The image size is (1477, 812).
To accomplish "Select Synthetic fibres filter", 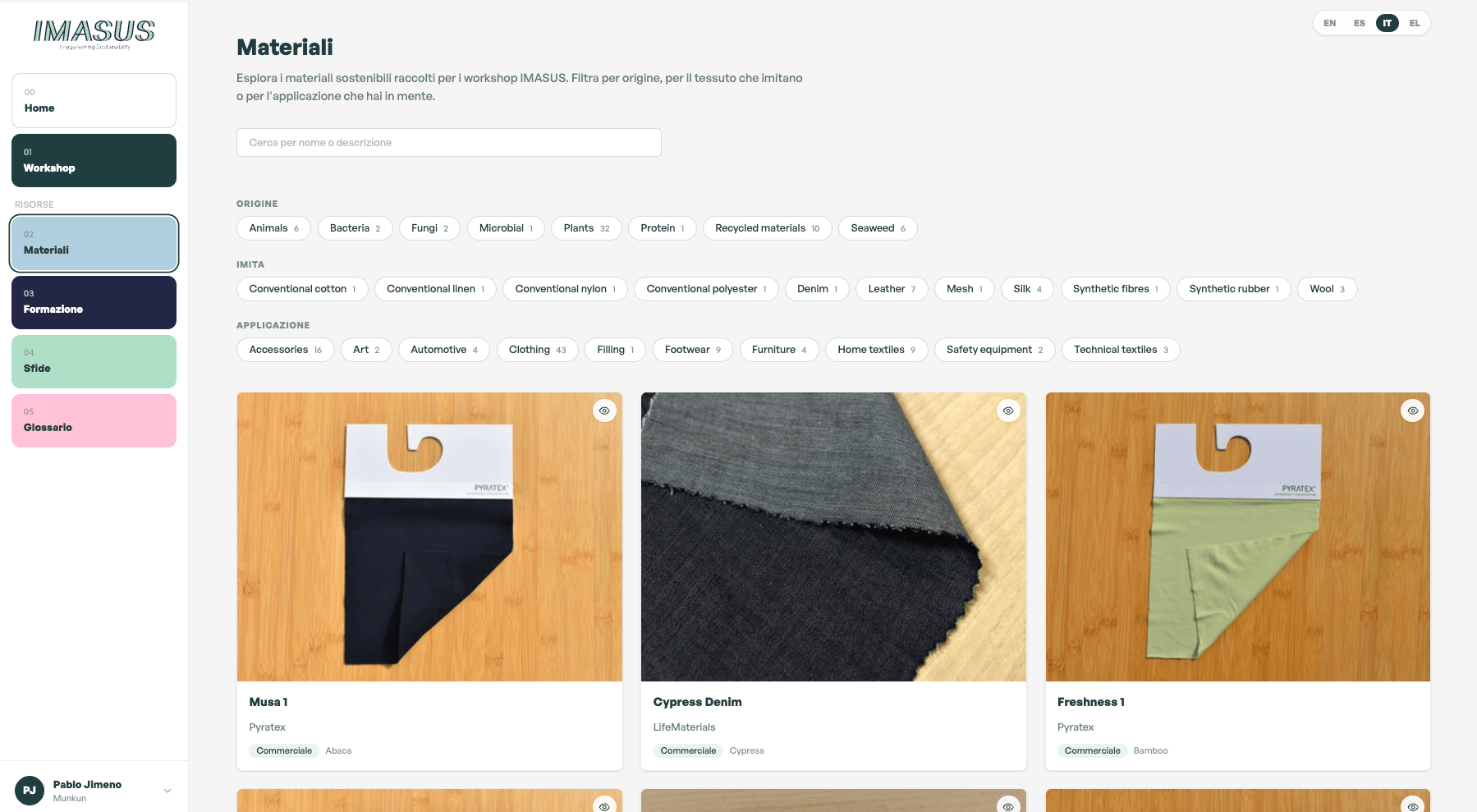I will (x=1115, y=289).
